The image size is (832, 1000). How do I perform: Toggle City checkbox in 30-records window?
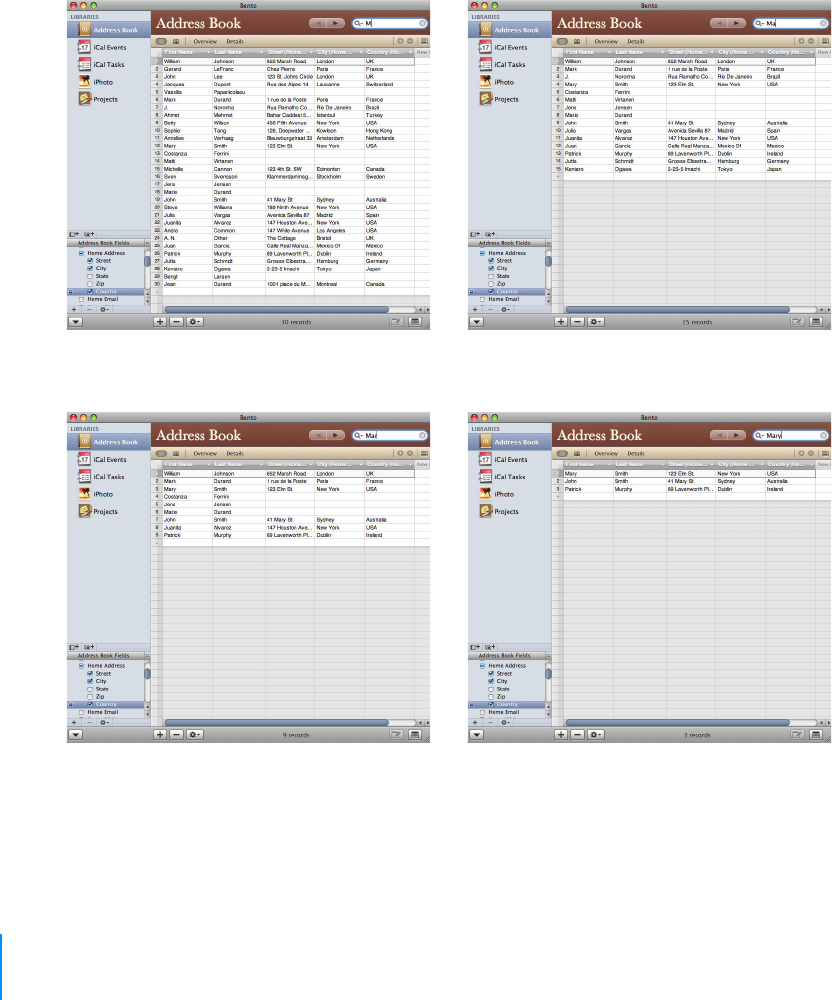pos(90,268)
